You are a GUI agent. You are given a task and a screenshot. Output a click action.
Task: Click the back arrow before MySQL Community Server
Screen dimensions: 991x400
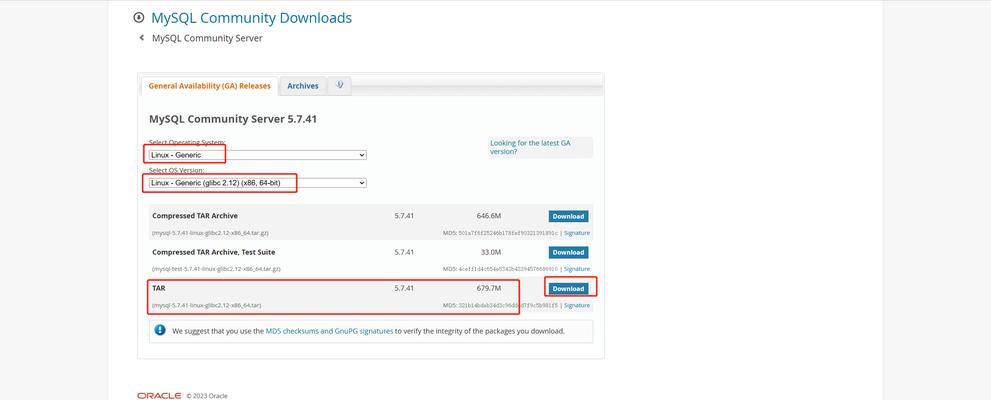point(142,38)
